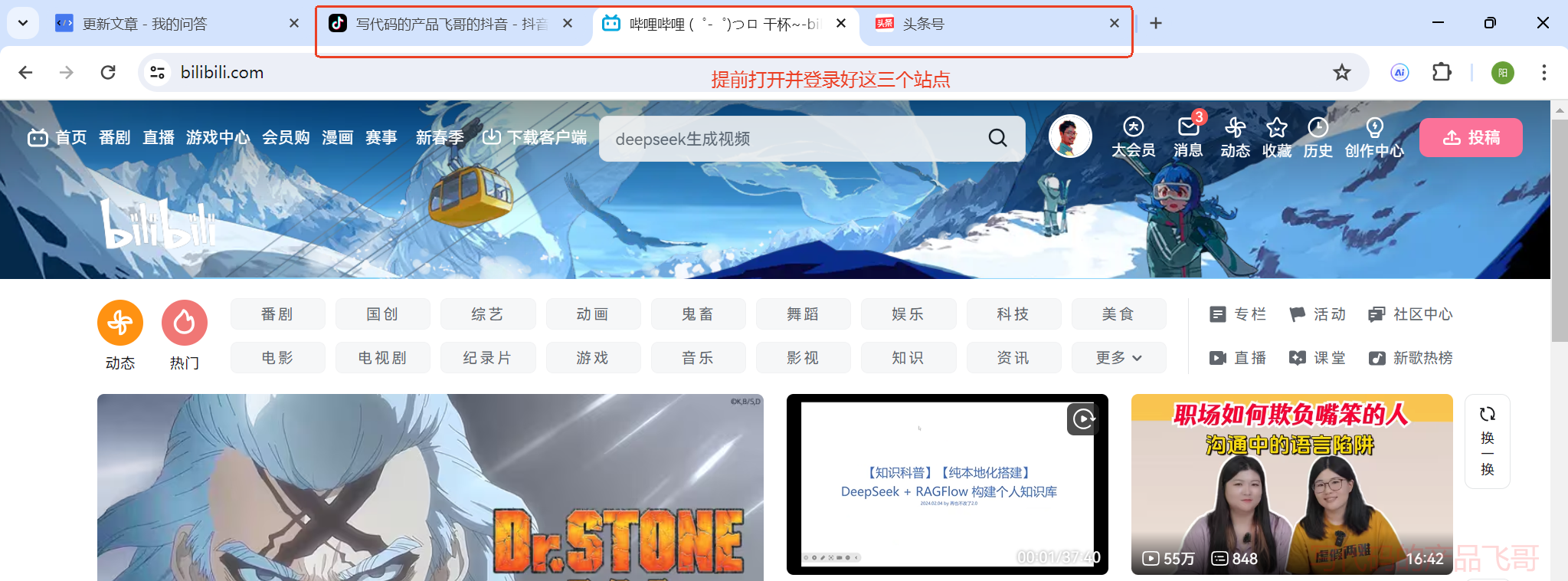The height and width of the screenshot is (581, 1568).
Task: Open 新歌热榜 link
Action: (1411, 358)
